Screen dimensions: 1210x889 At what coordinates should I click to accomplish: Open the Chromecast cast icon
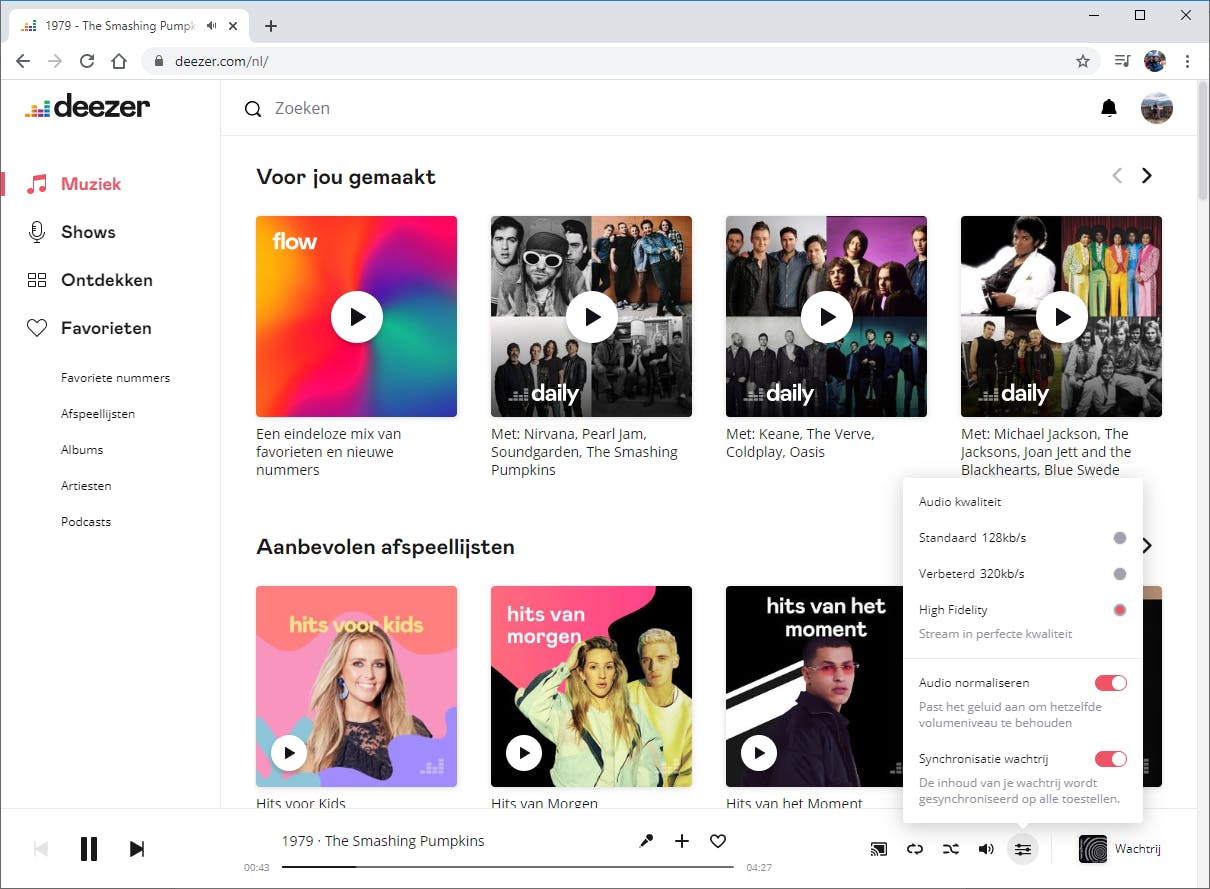(x=879, y=849)
